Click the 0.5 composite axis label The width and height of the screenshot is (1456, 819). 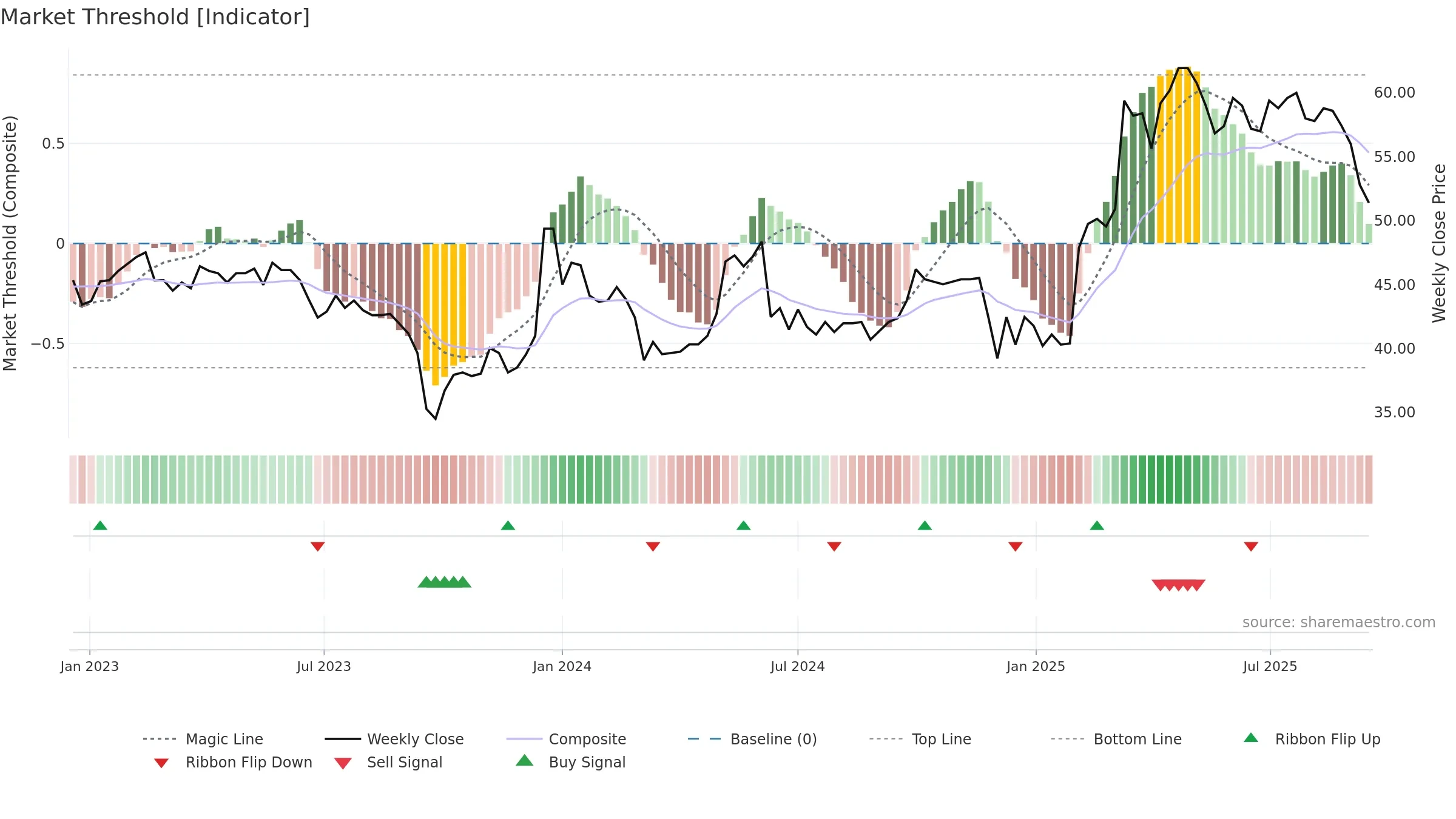click(53, 144)
